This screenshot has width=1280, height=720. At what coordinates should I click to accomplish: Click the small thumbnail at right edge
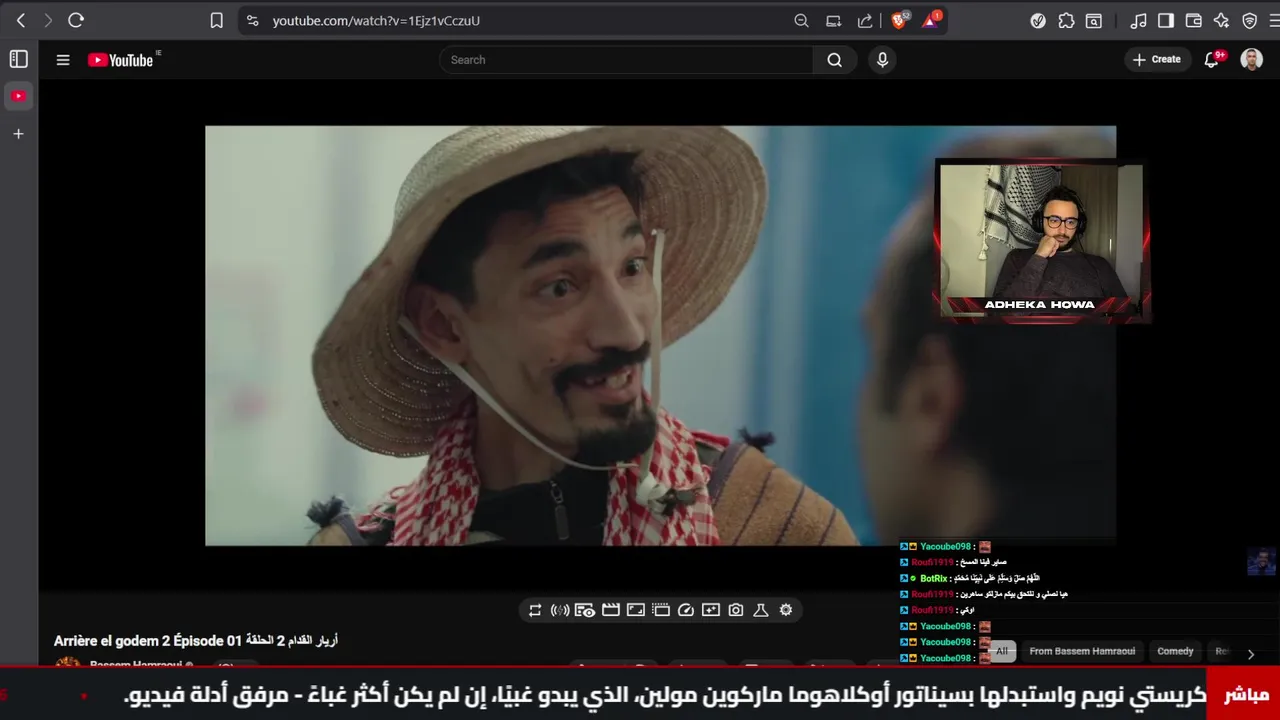(1261, 562)
